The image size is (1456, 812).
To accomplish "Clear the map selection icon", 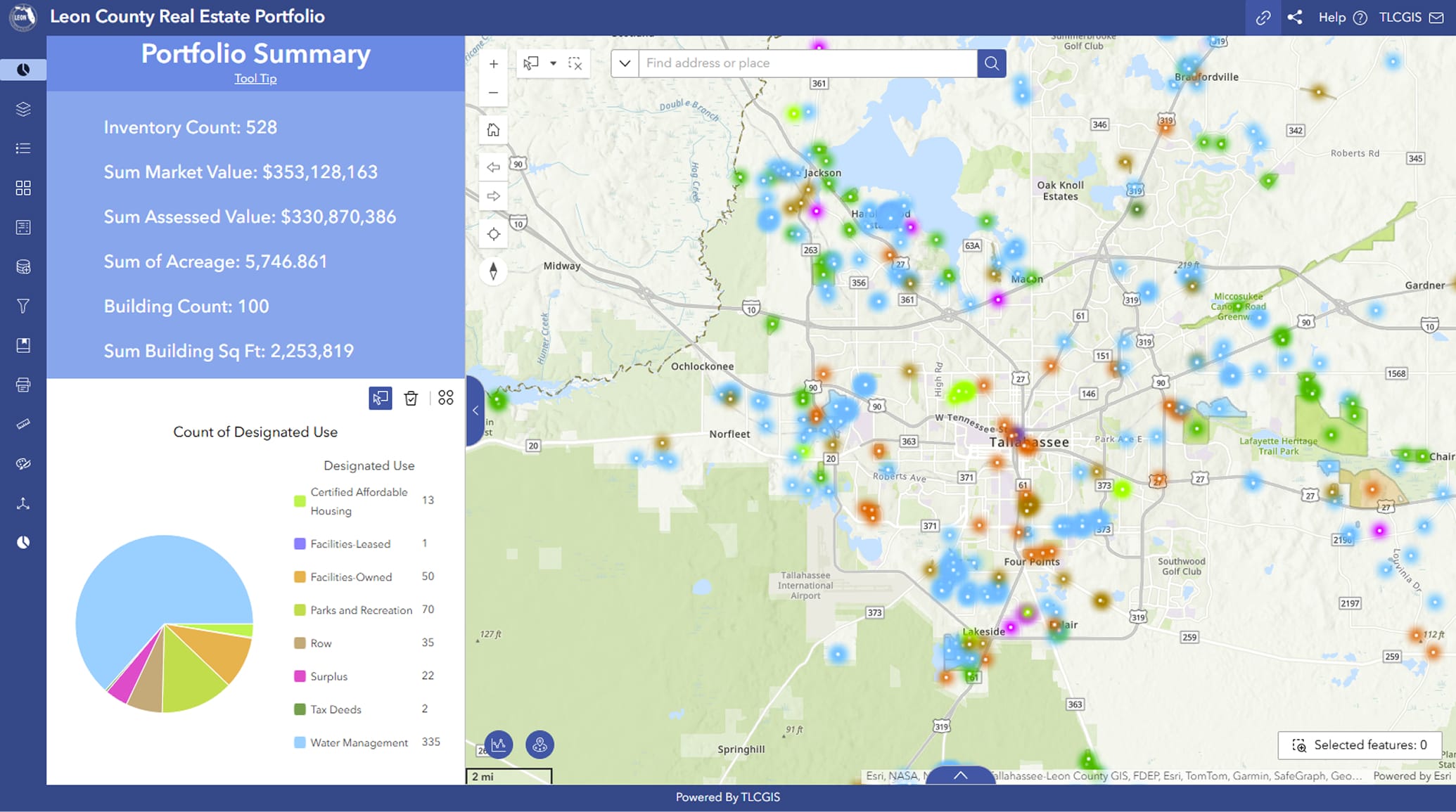I will point(575,63).
